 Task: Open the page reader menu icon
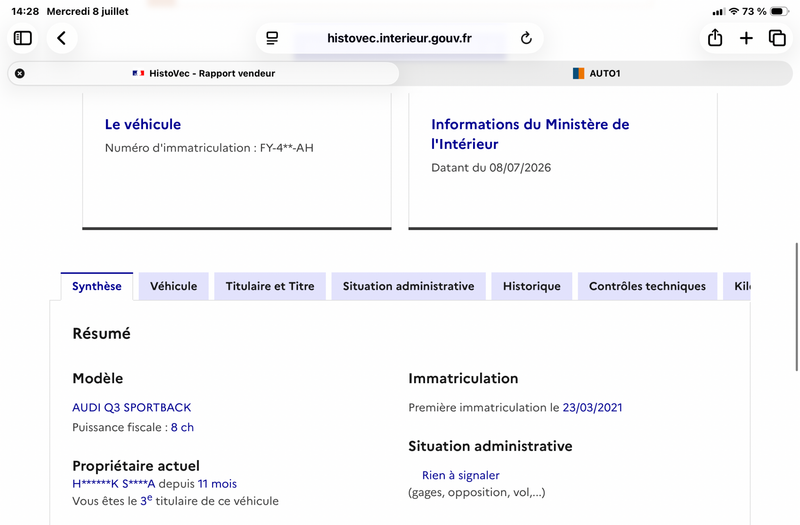click(x=272, y=38)
